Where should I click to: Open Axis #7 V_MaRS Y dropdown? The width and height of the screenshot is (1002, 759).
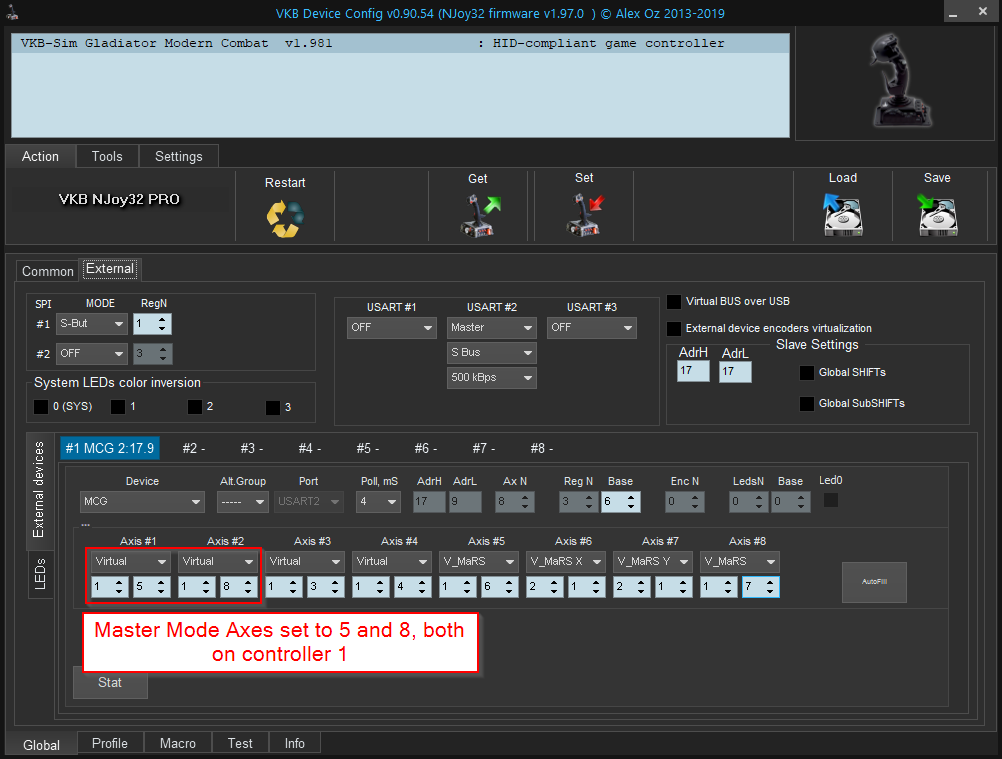pyautogui.click(x=652, y=562)
